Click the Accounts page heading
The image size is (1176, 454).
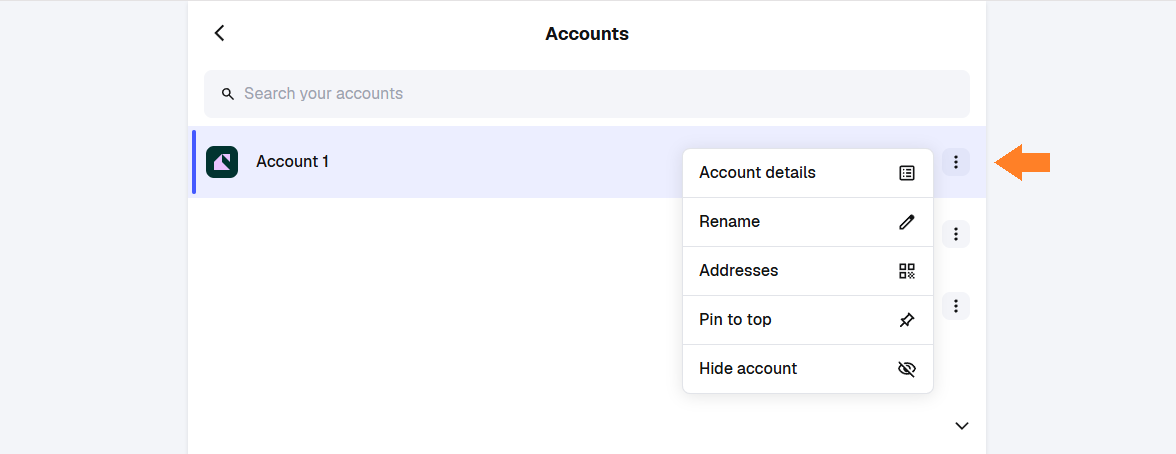tap(587, 34)
